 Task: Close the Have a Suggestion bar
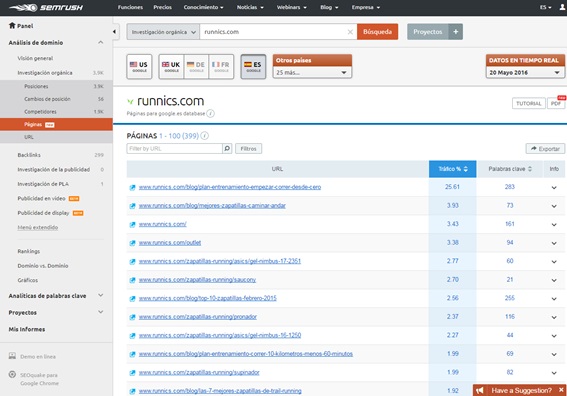click(x=561, y=390)
